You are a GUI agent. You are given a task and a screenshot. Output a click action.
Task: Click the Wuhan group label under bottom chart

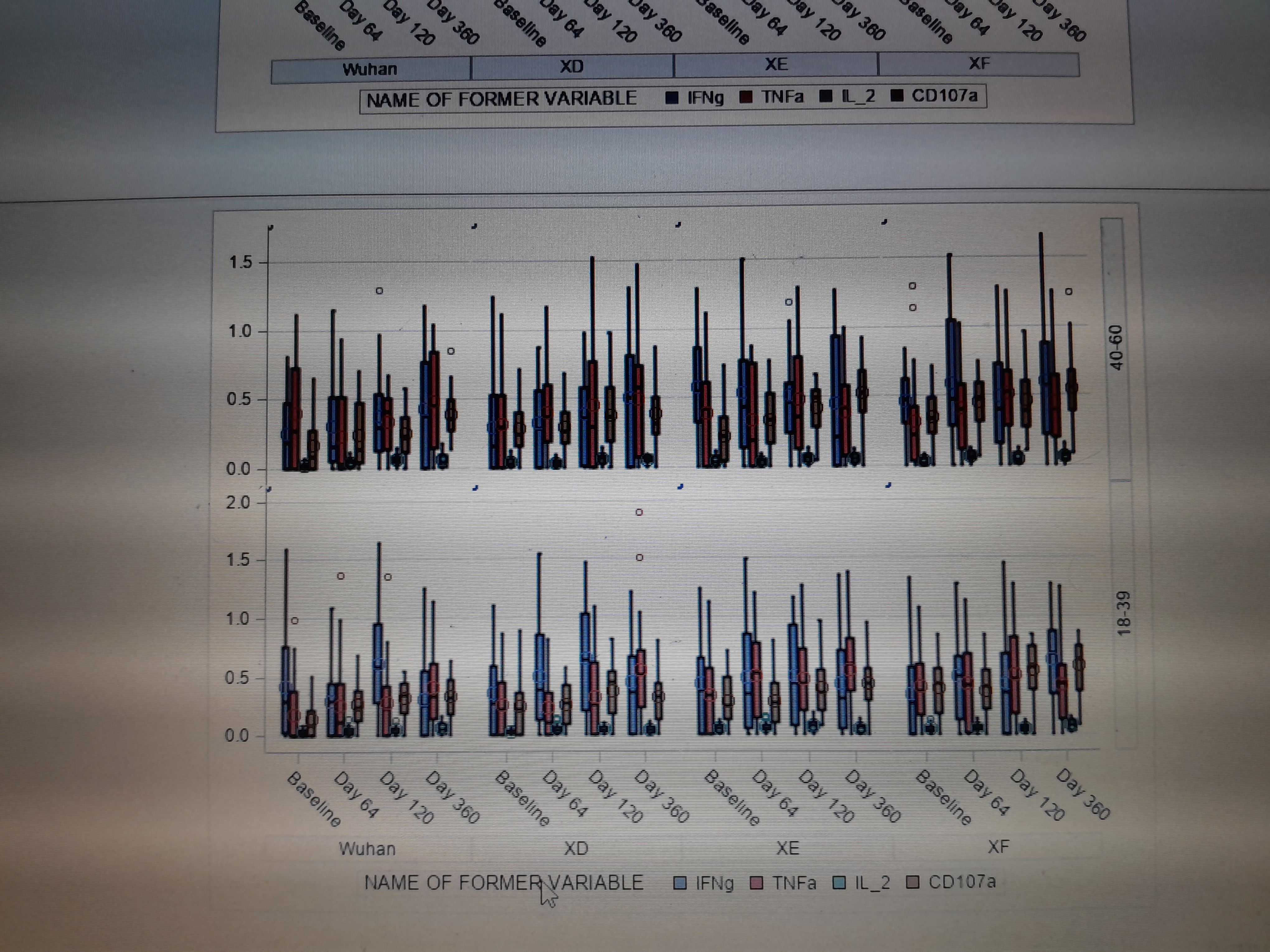click(367, 849)
